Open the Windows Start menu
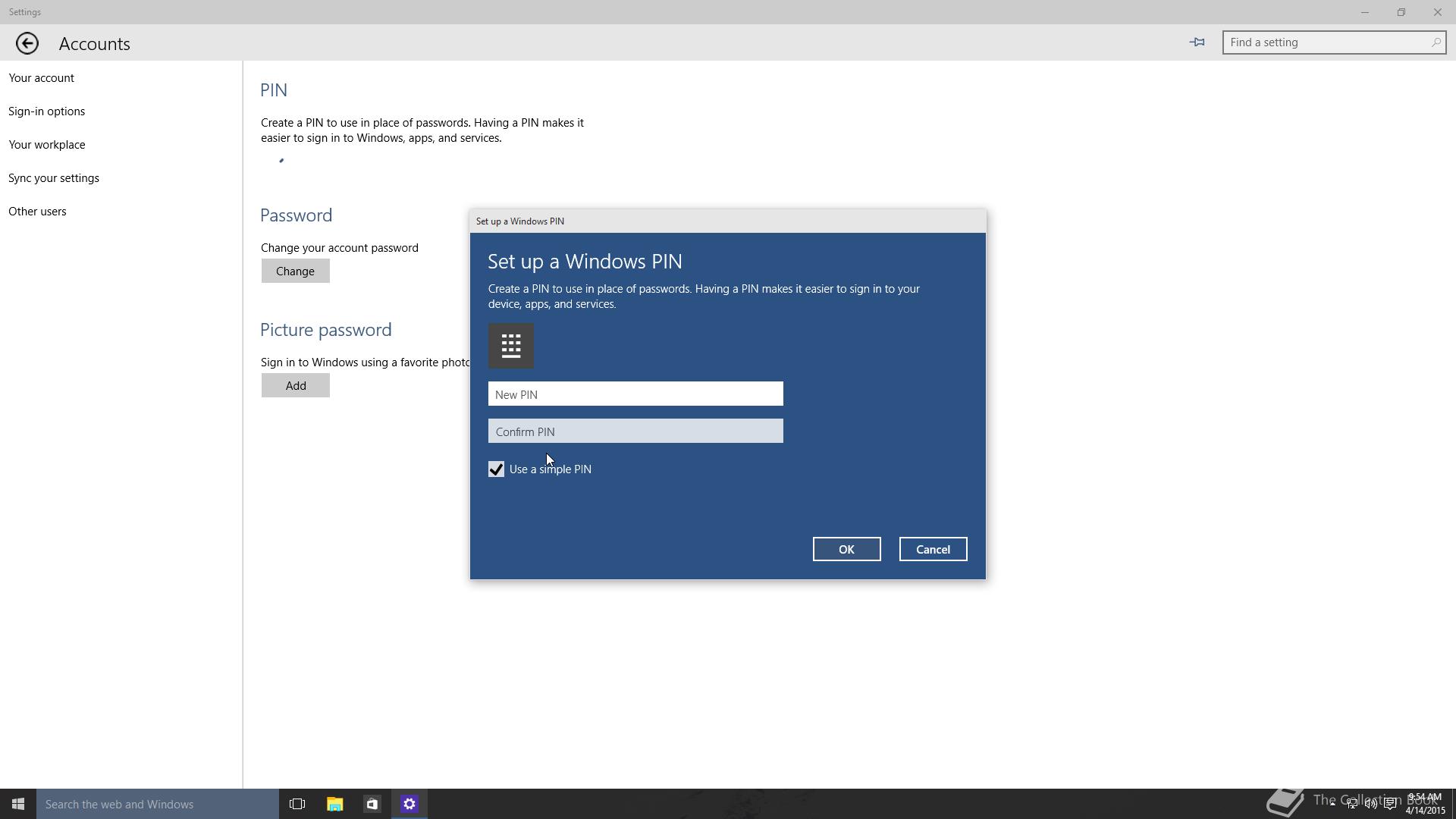Viewport: 1456px width, 819px height. click(x=18, y=804)
